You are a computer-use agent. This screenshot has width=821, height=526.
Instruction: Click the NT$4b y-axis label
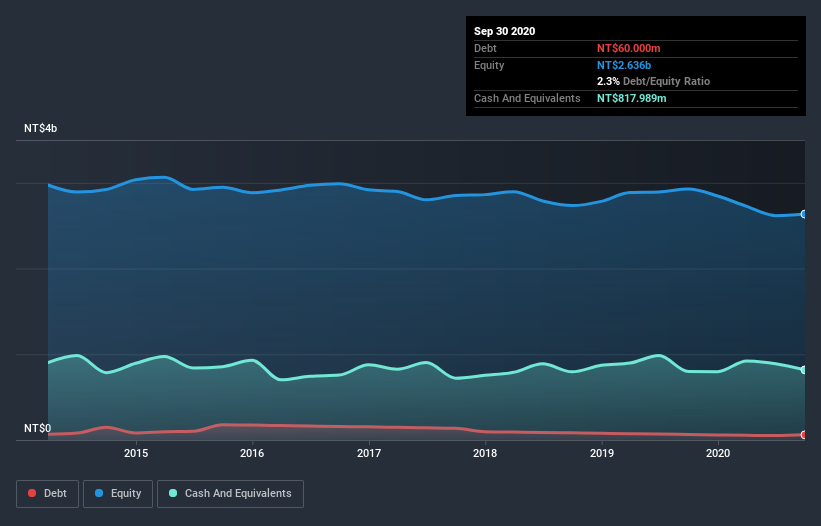click(x=40, y=128)
